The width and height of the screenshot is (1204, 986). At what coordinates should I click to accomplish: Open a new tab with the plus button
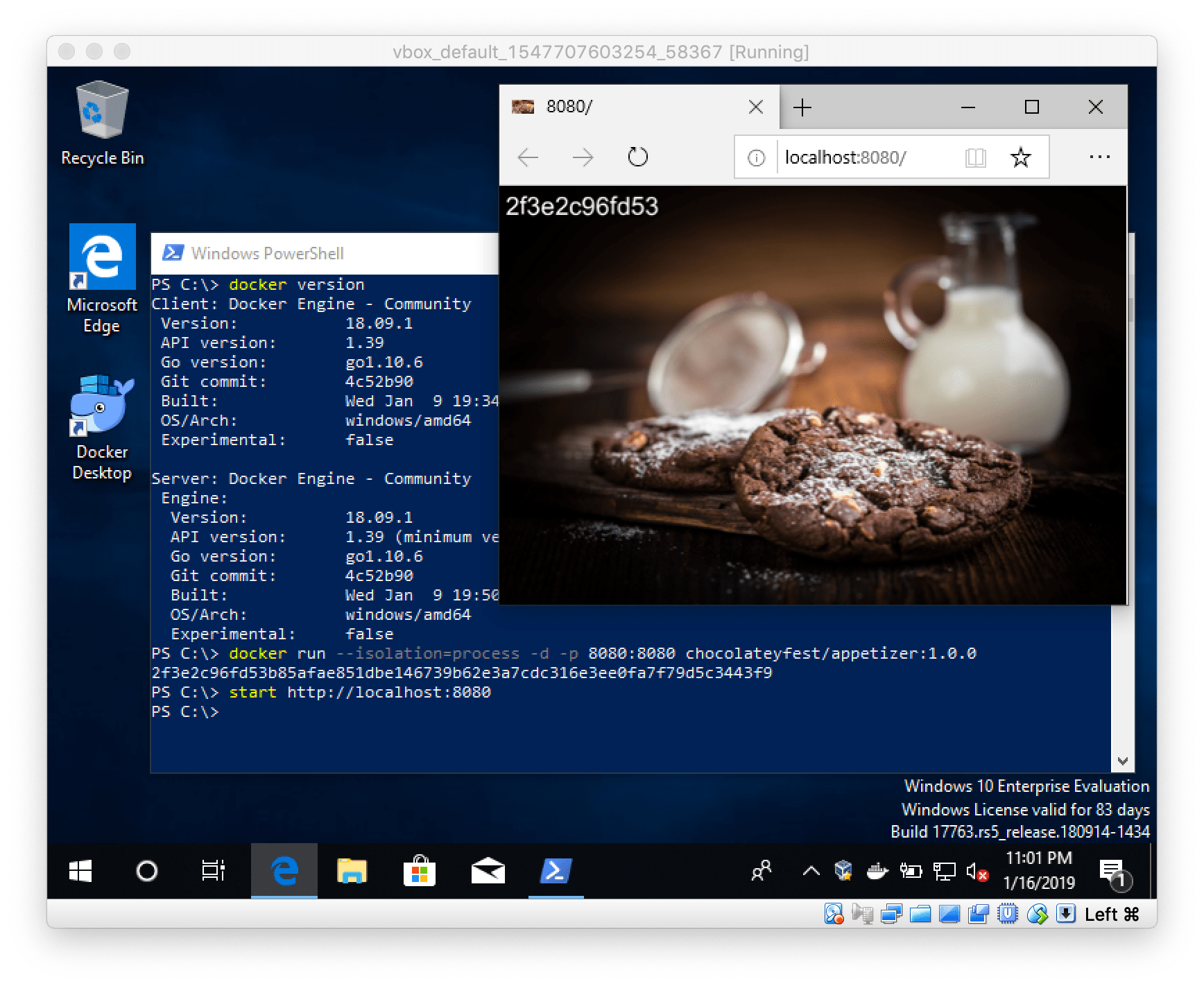pos(802,107)
